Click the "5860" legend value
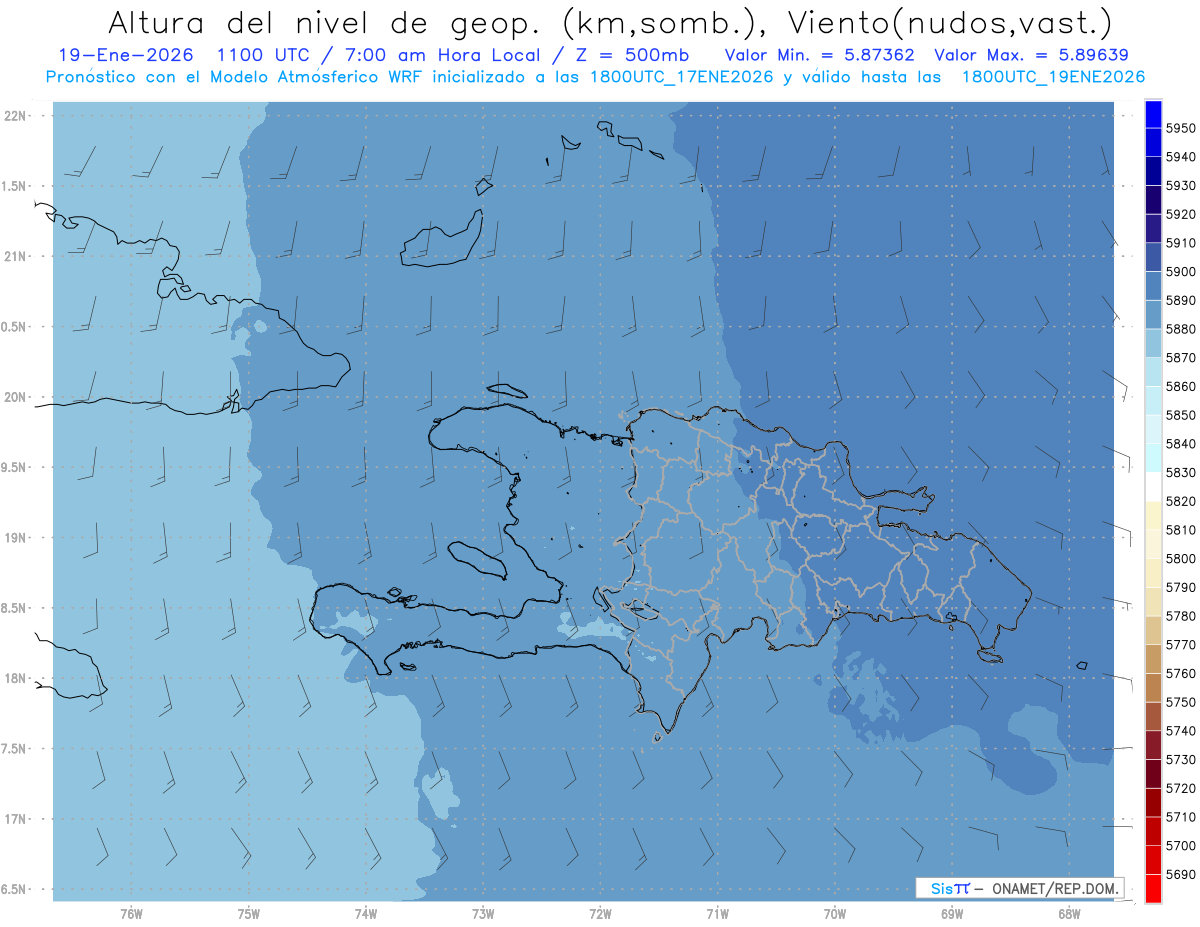This screenshot has width=1200, height=927. click(x=1181, y=386)
